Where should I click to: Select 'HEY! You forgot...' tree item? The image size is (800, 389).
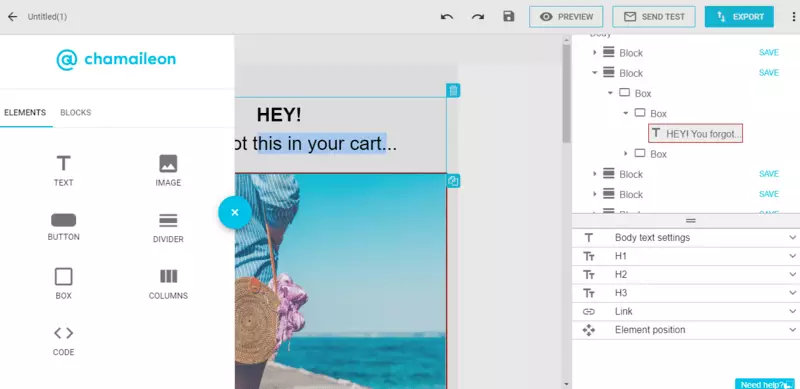coord(695,134)
